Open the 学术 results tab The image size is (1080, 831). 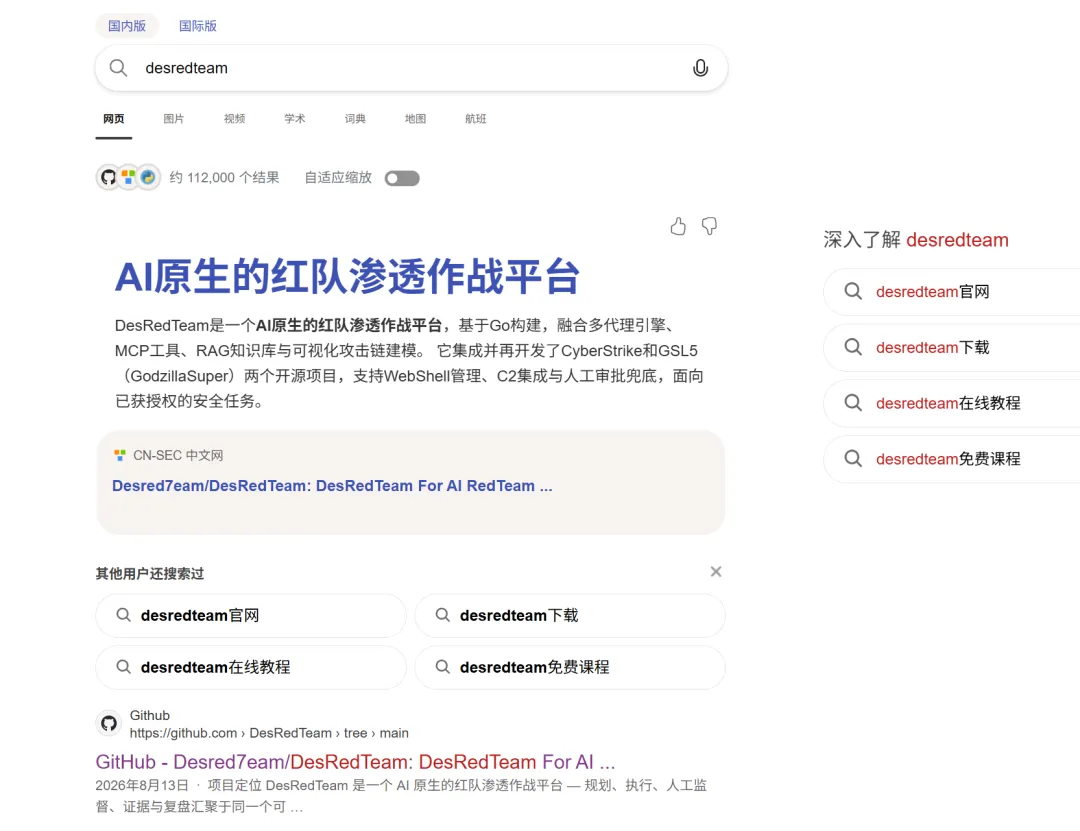[x=295, y=119]
